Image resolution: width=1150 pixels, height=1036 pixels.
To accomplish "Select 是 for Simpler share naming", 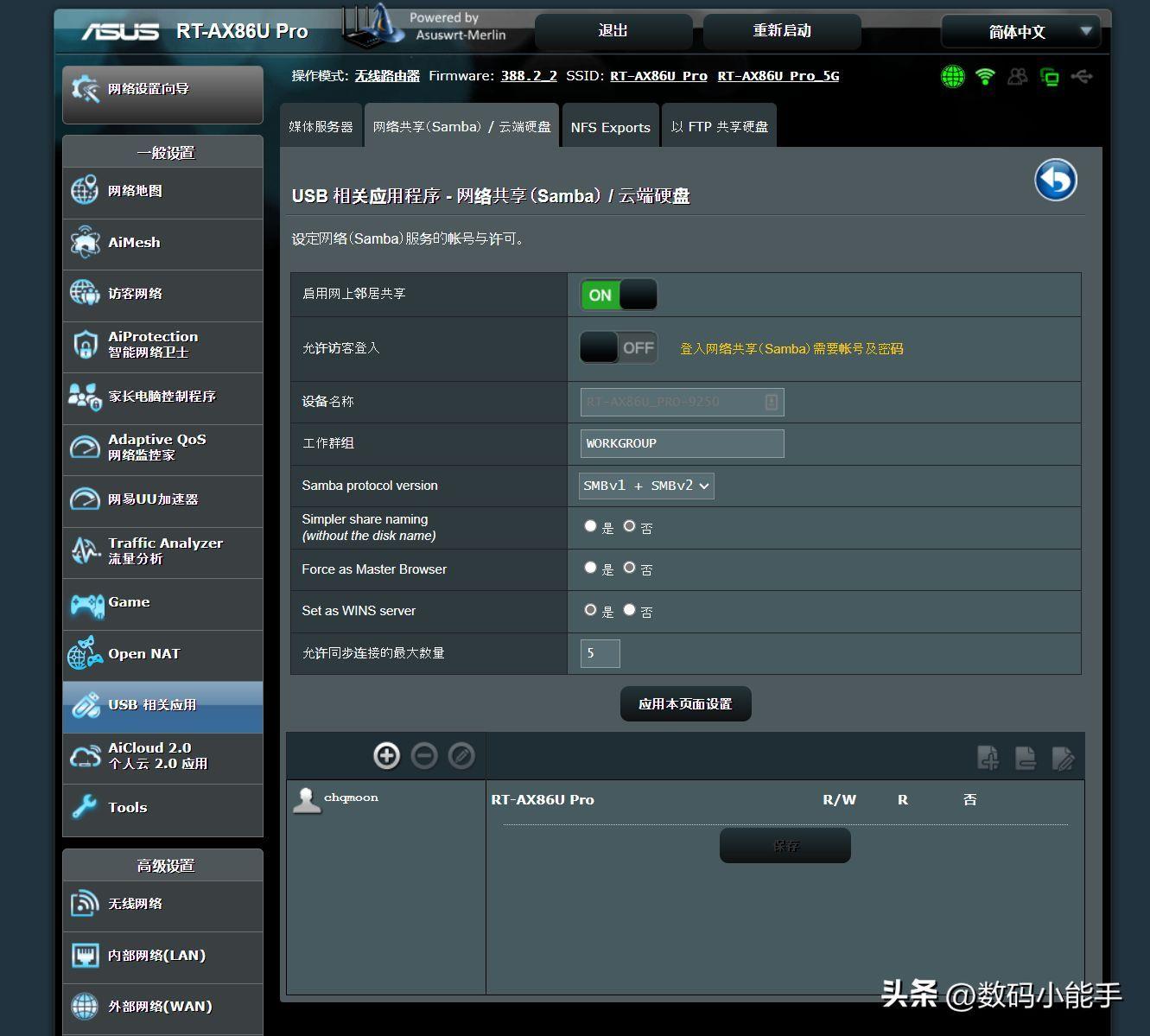I will pyautogui.click(x=590, y=525).
